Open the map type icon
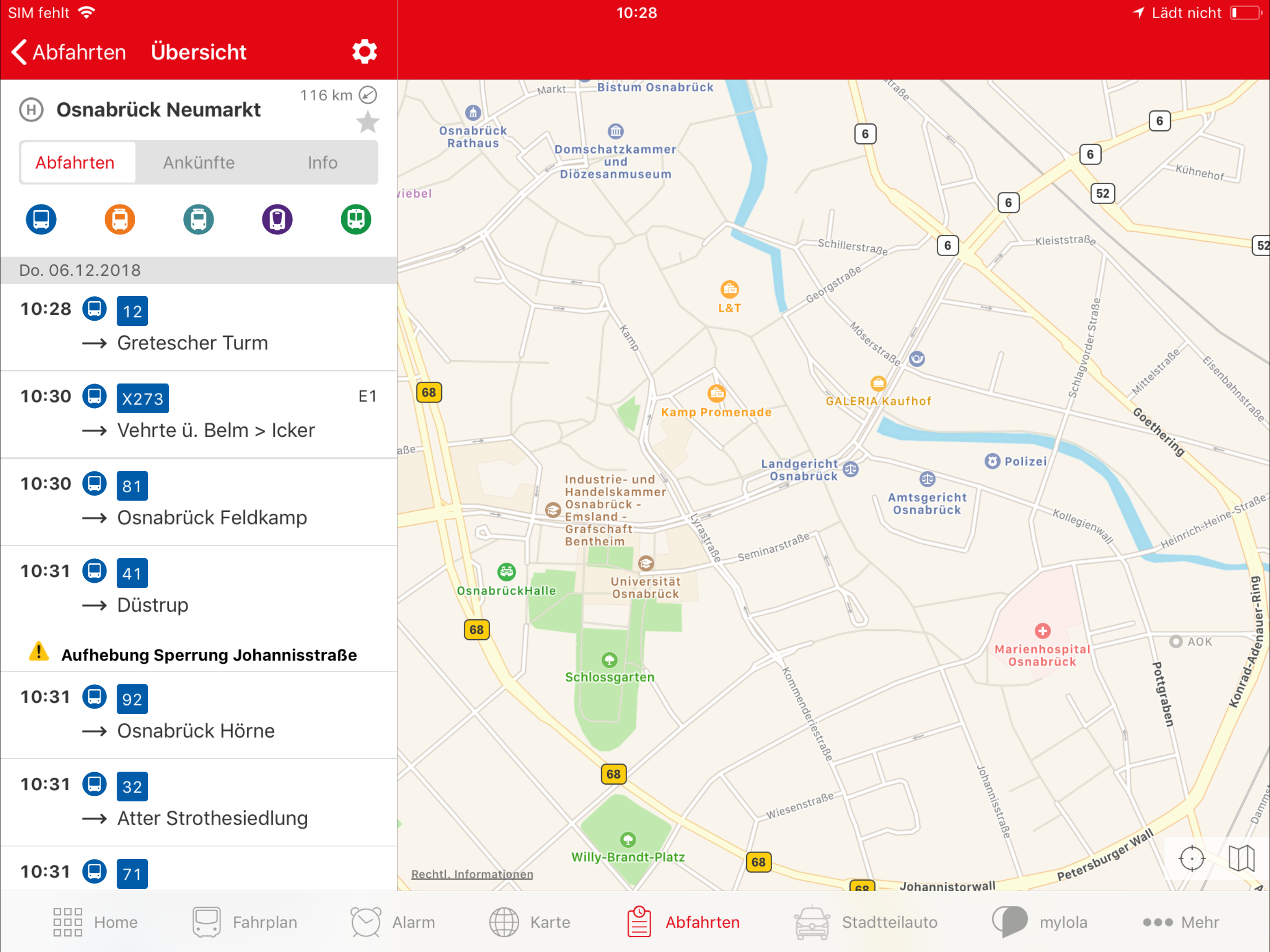Viewport: 1270px width, 952px height. (1241, 859)
